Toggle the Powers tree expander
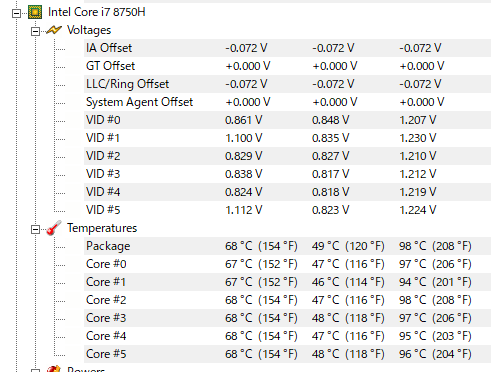The width and height of the screenshot is (491, 372). 35,370
